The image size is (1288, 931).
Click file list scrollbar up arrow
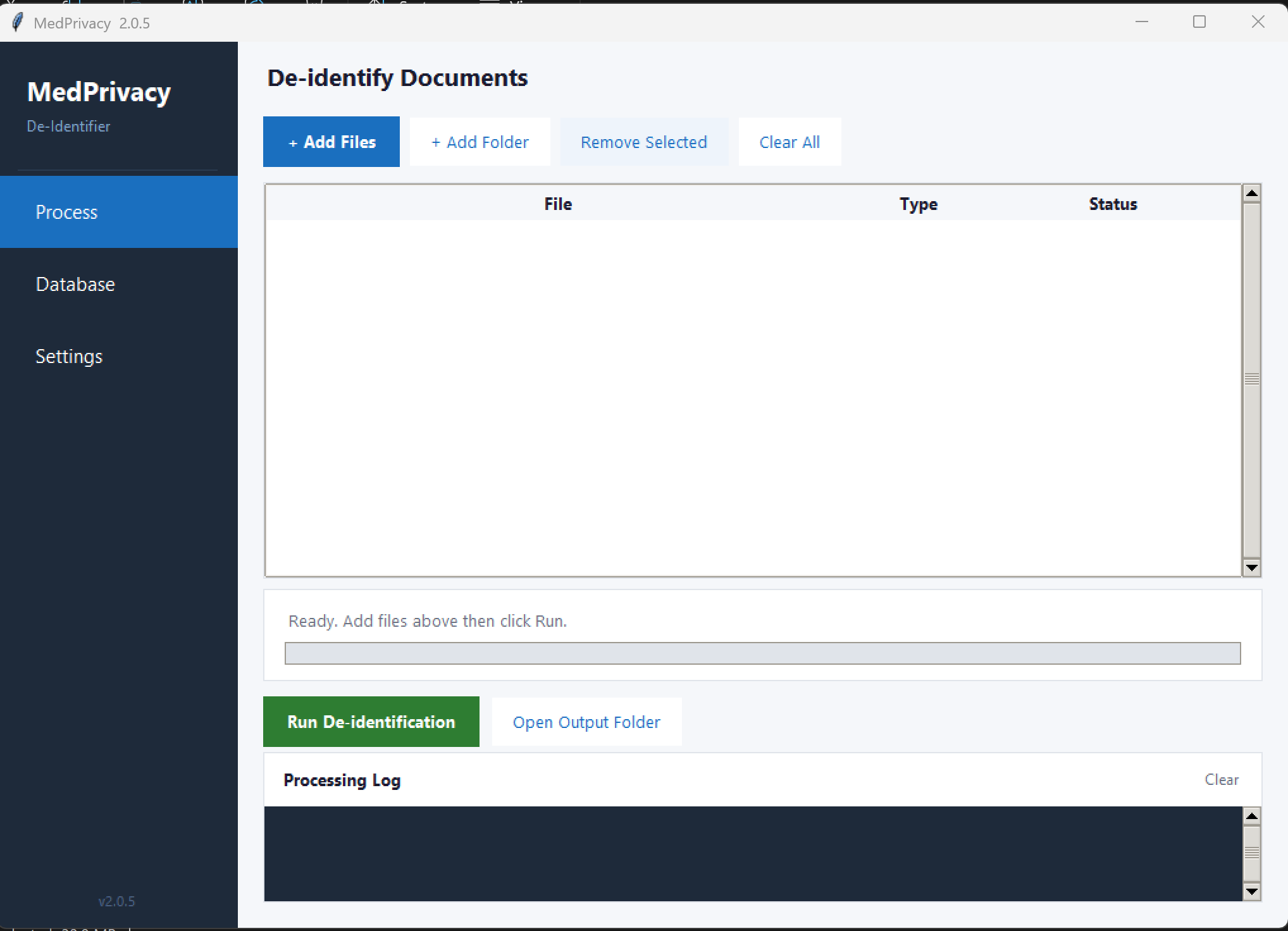click(1251, 193)
